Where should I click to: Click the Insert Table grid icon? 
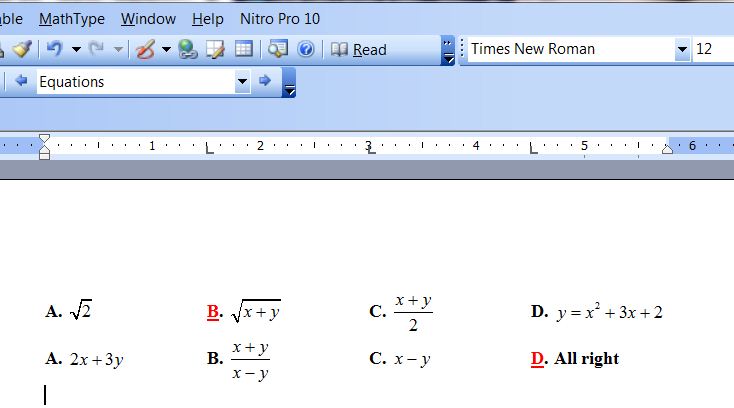click(x=243, y=49)
